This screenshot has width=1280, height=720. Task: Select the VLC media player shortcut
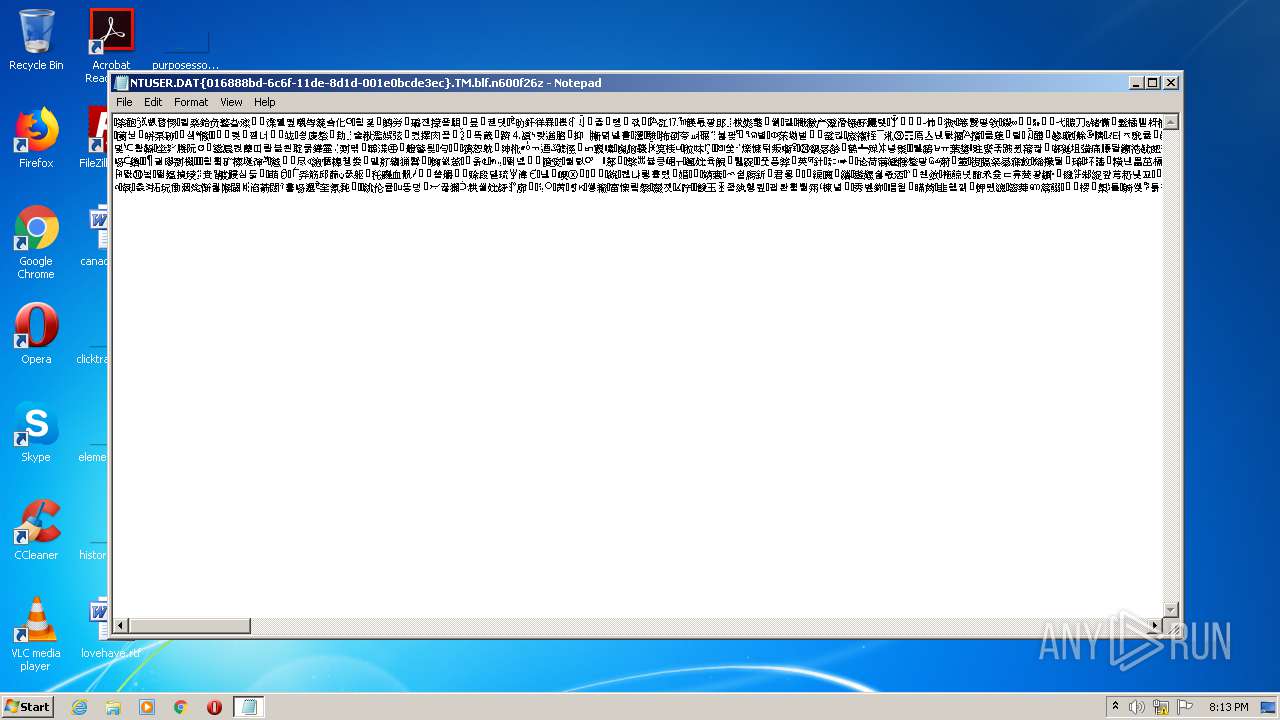(36, 635)
